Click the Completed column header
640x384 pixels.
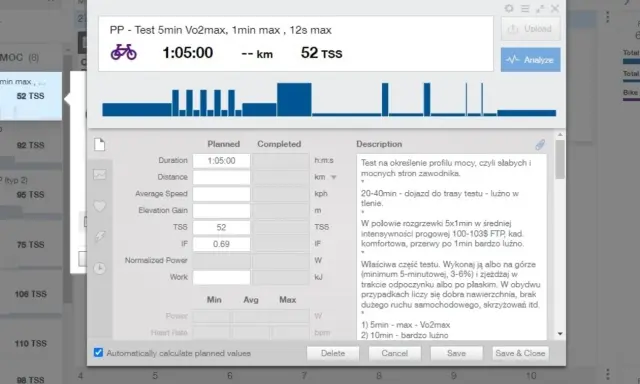tap(279, 144)
